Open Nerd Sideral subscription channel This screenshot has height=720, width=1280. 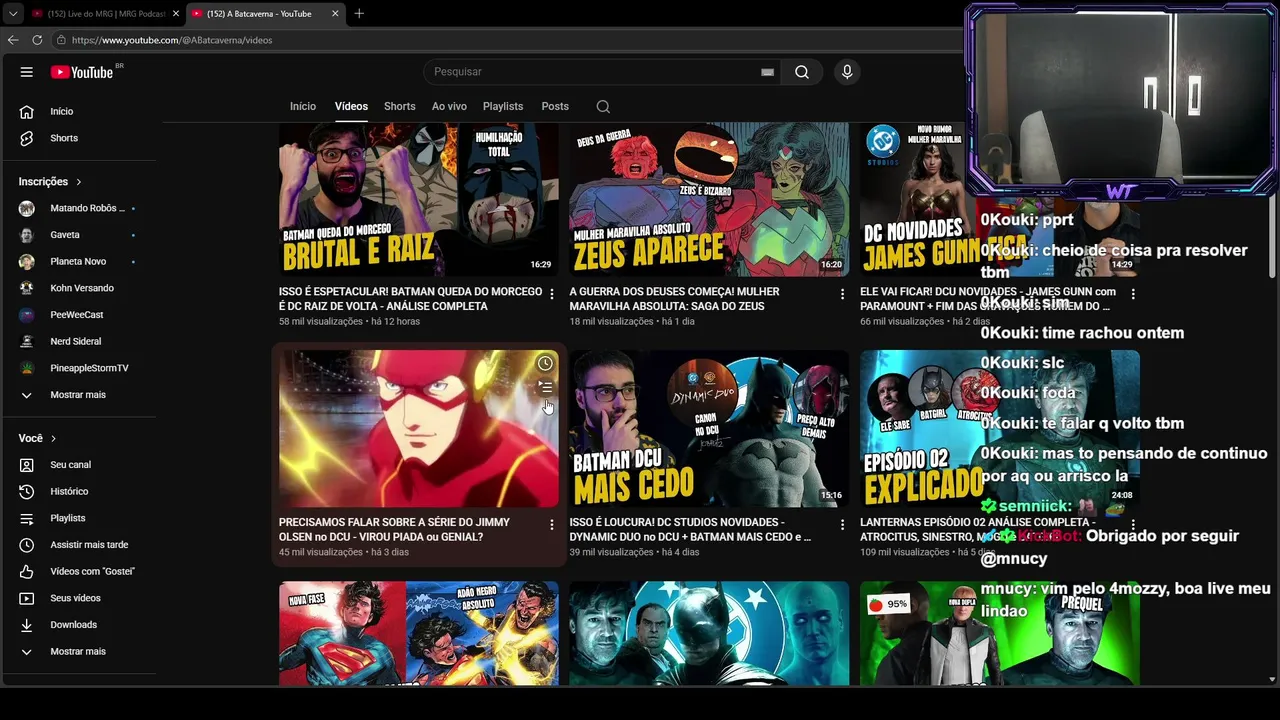(x=78, y=342)
